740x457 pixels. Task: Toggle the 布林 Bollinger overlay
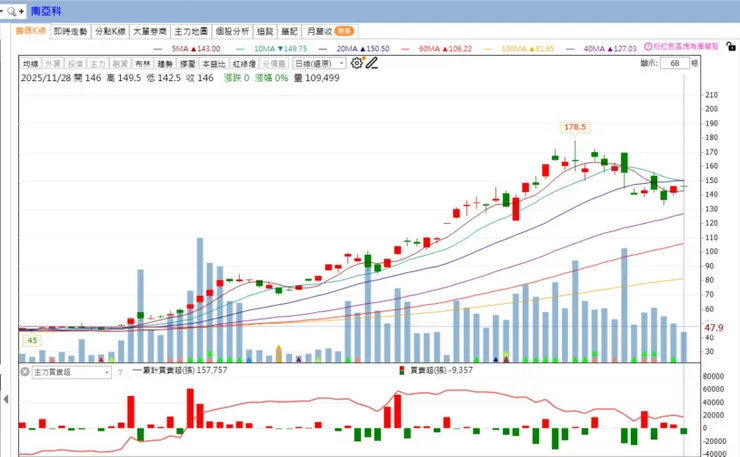coord(143,63)
